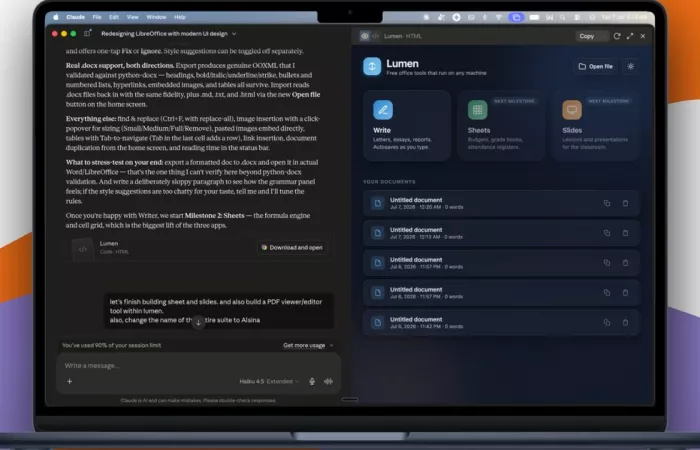Open the Untitled document from 11:42 PM

tap(501, 322)
